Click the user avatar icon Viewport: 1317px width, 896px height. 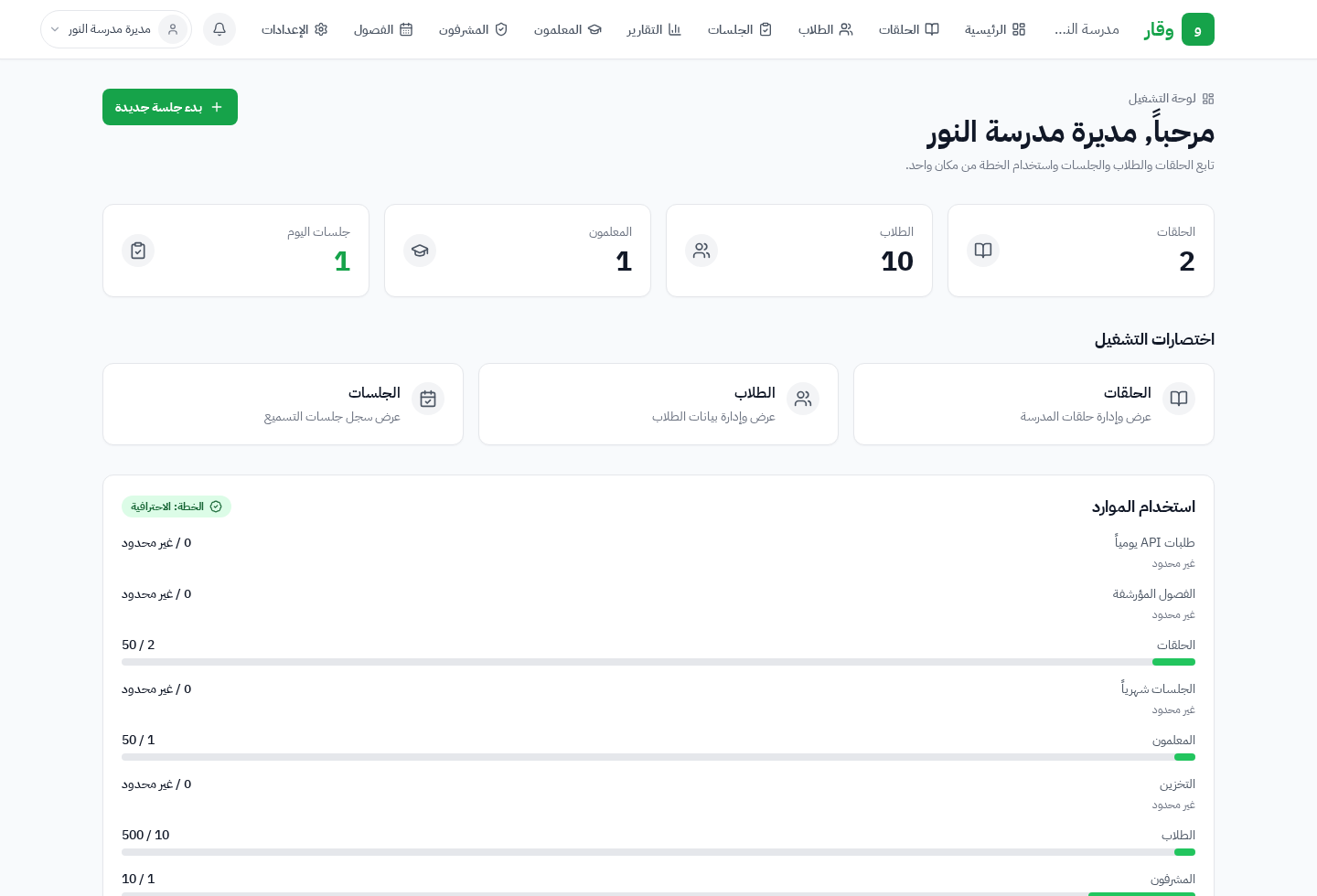point(173,29)
